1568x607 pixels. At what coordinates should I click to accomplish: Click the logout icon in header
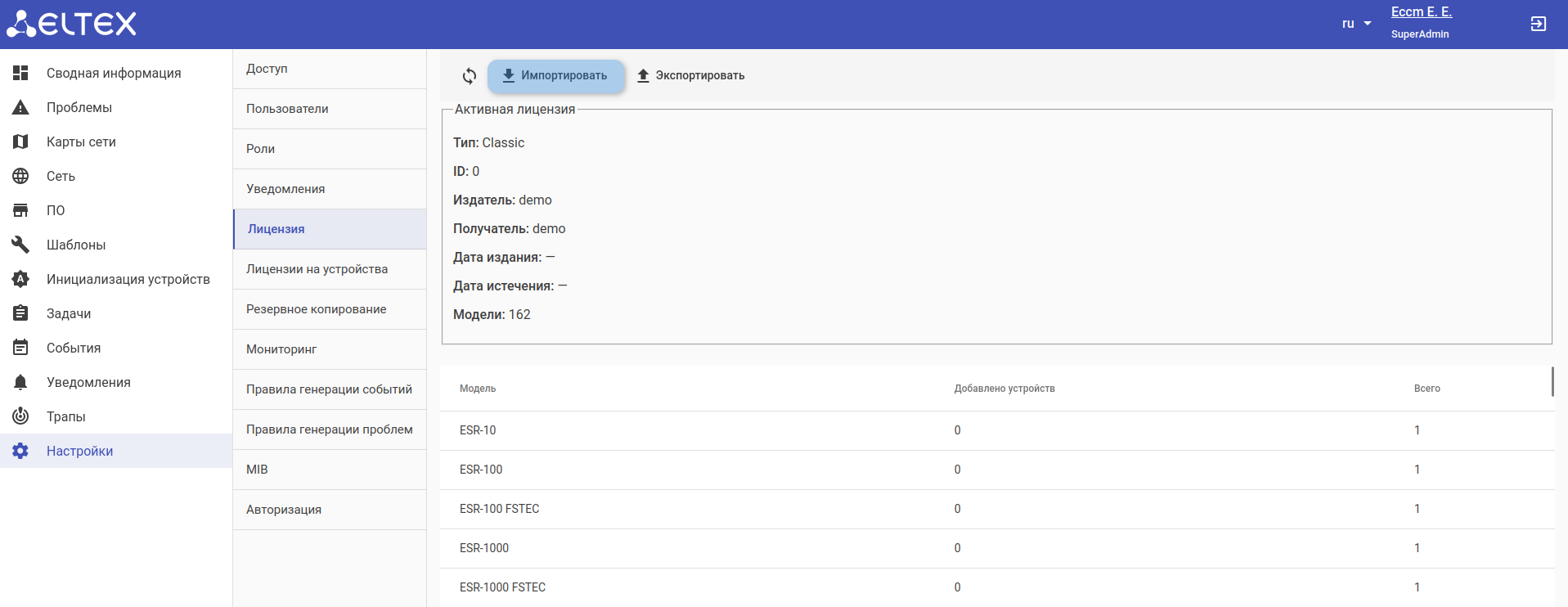coord(1538,24)
